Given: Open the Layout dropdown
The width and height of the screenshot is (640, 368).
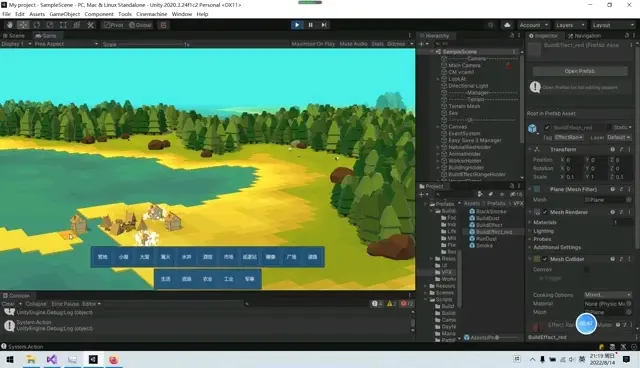Looking at the screenshot, I should [x=613, y=25].
